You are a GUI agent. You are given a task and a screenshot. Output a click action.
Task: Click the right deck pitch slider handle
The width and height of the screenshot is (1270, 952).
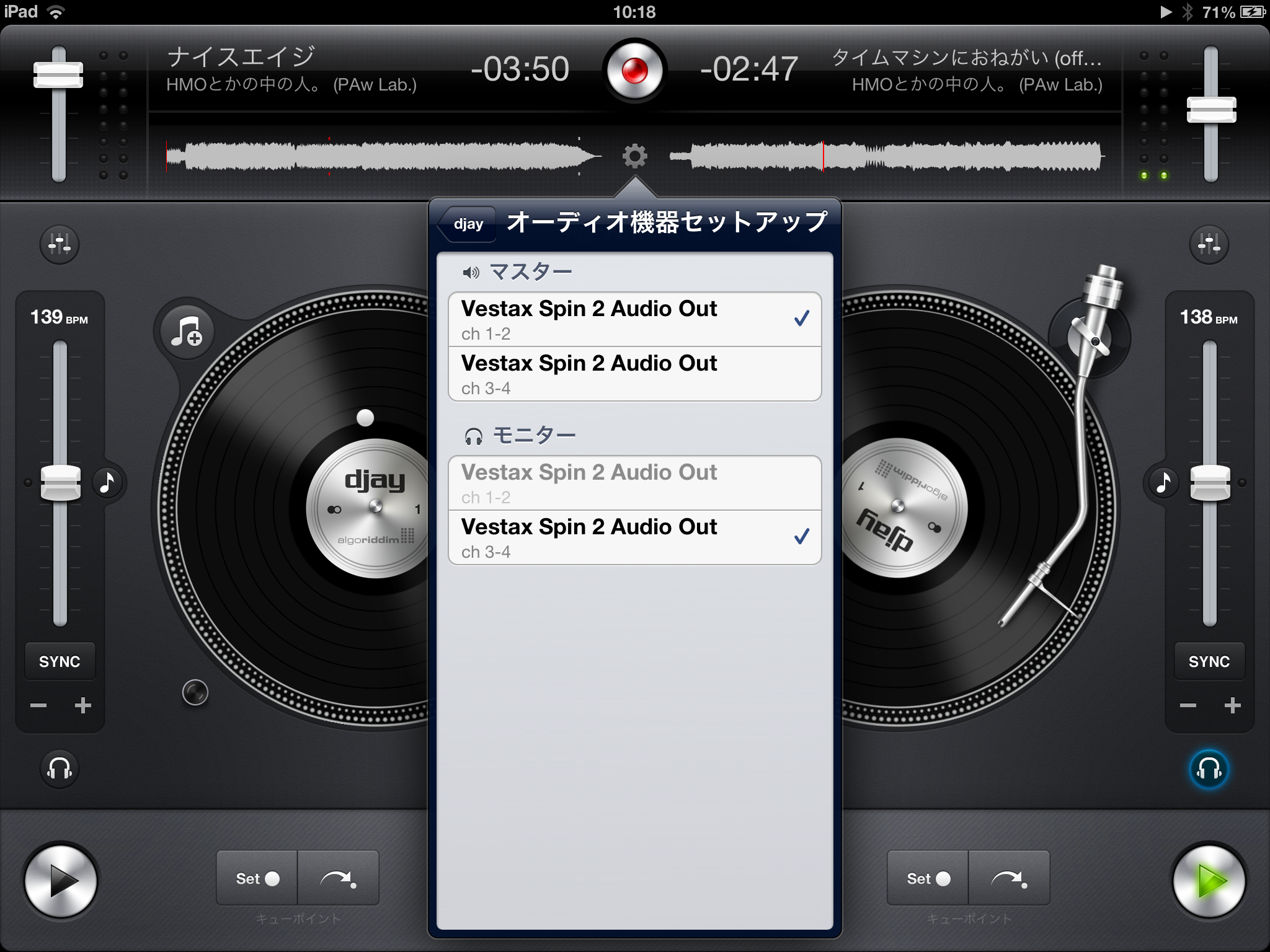point(1210,482)
